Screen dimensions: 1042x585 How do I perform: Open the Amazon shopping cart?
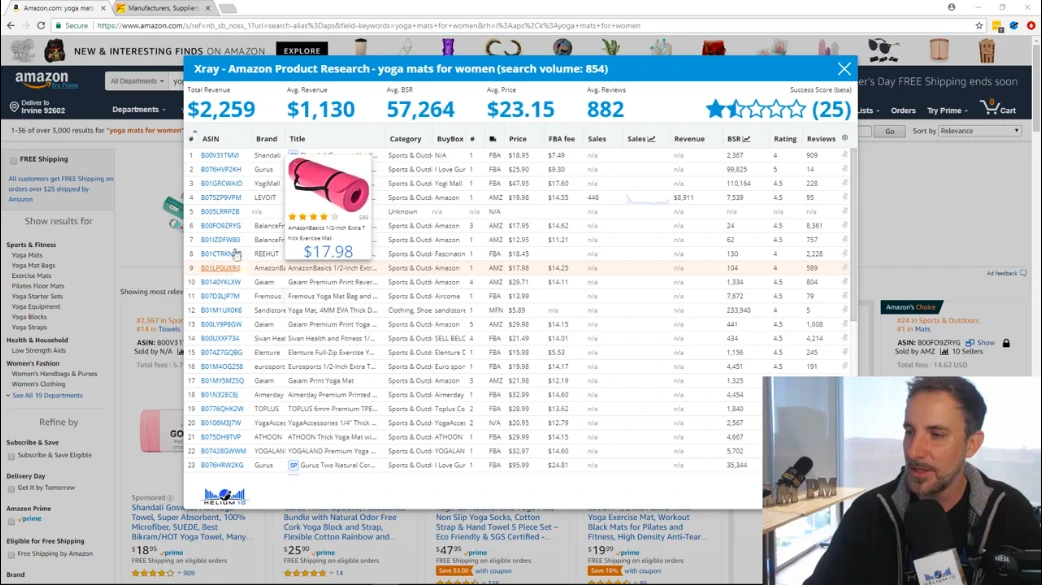(x=1000, y=108)
